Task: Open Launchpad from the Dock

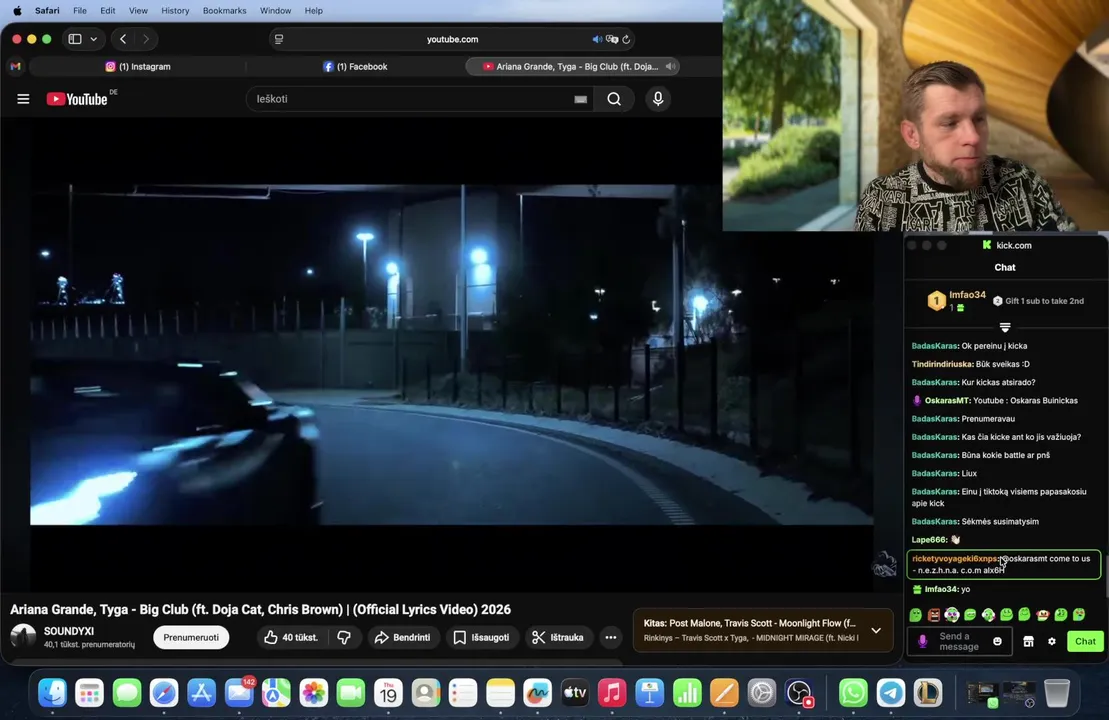Action: pyautogui.click(x=89, y=693)
